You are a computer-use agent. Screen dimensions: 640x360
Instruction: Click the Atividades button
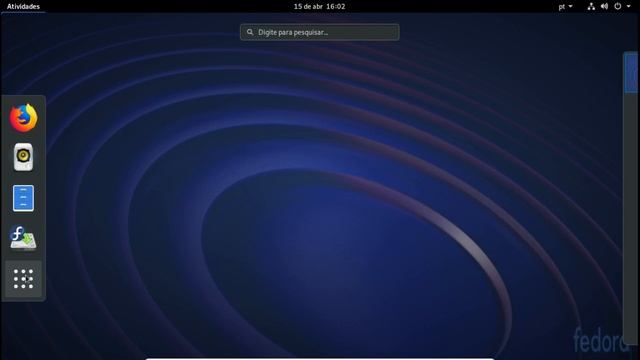[x=23, y=7]
